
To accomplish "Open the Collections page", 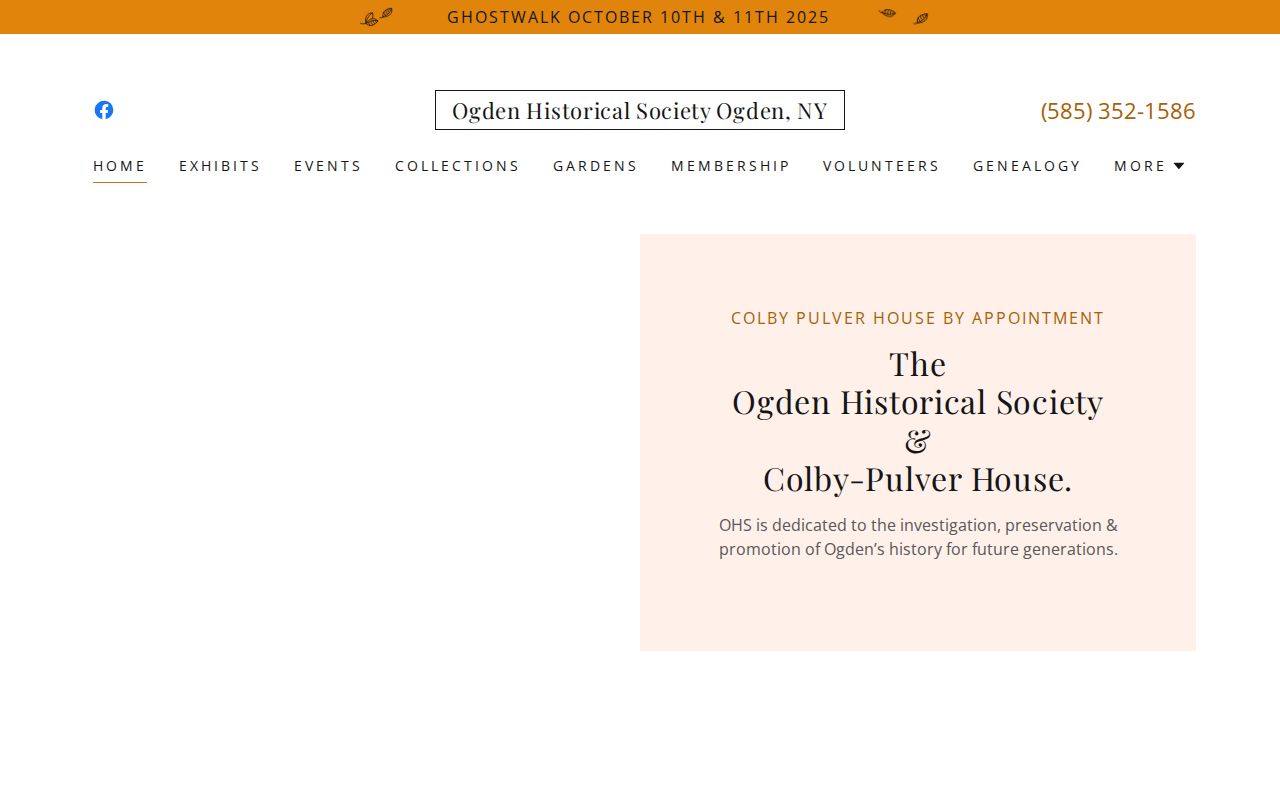I will [x=457, y=166].
